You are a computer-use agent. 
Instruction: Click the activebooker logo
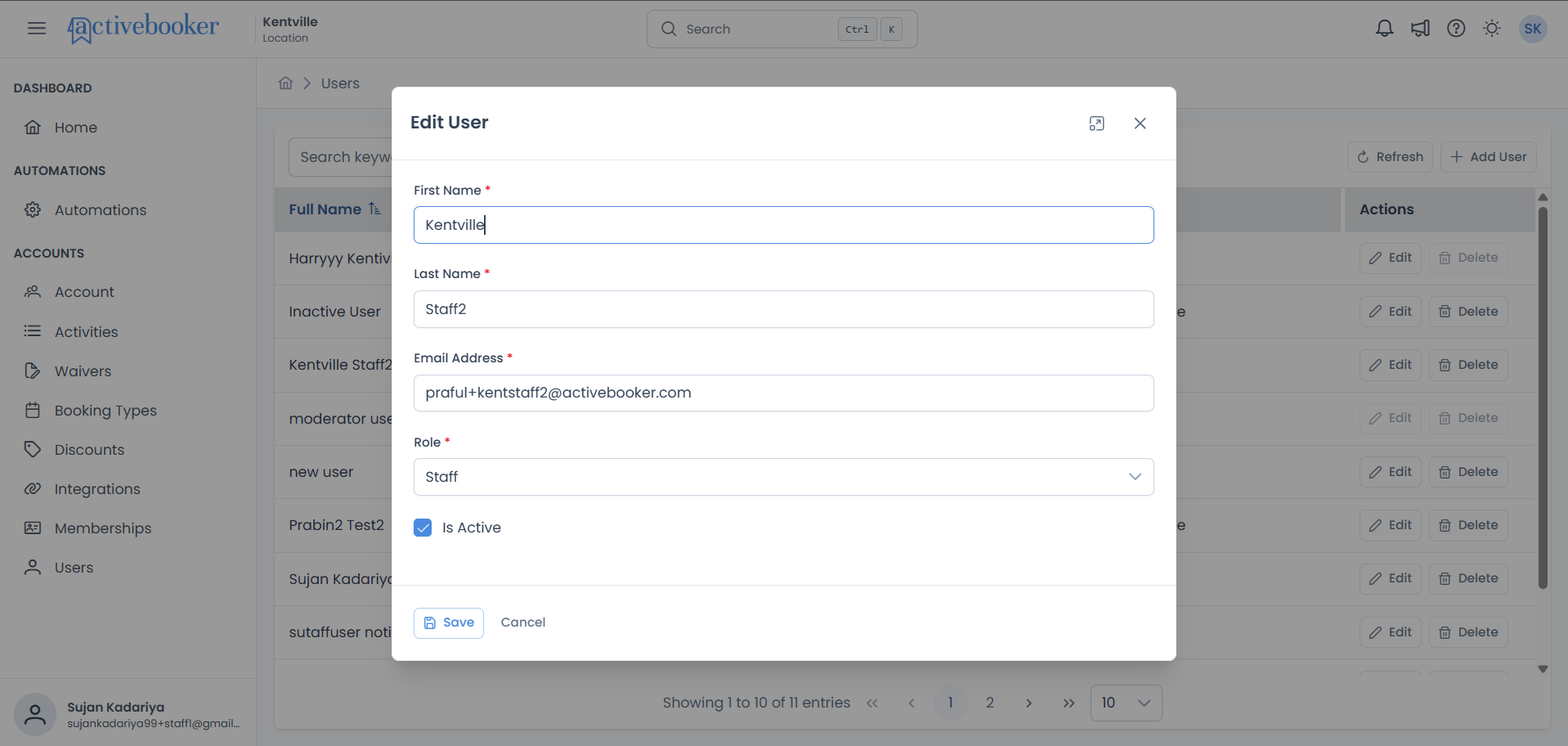click(143, 29)
